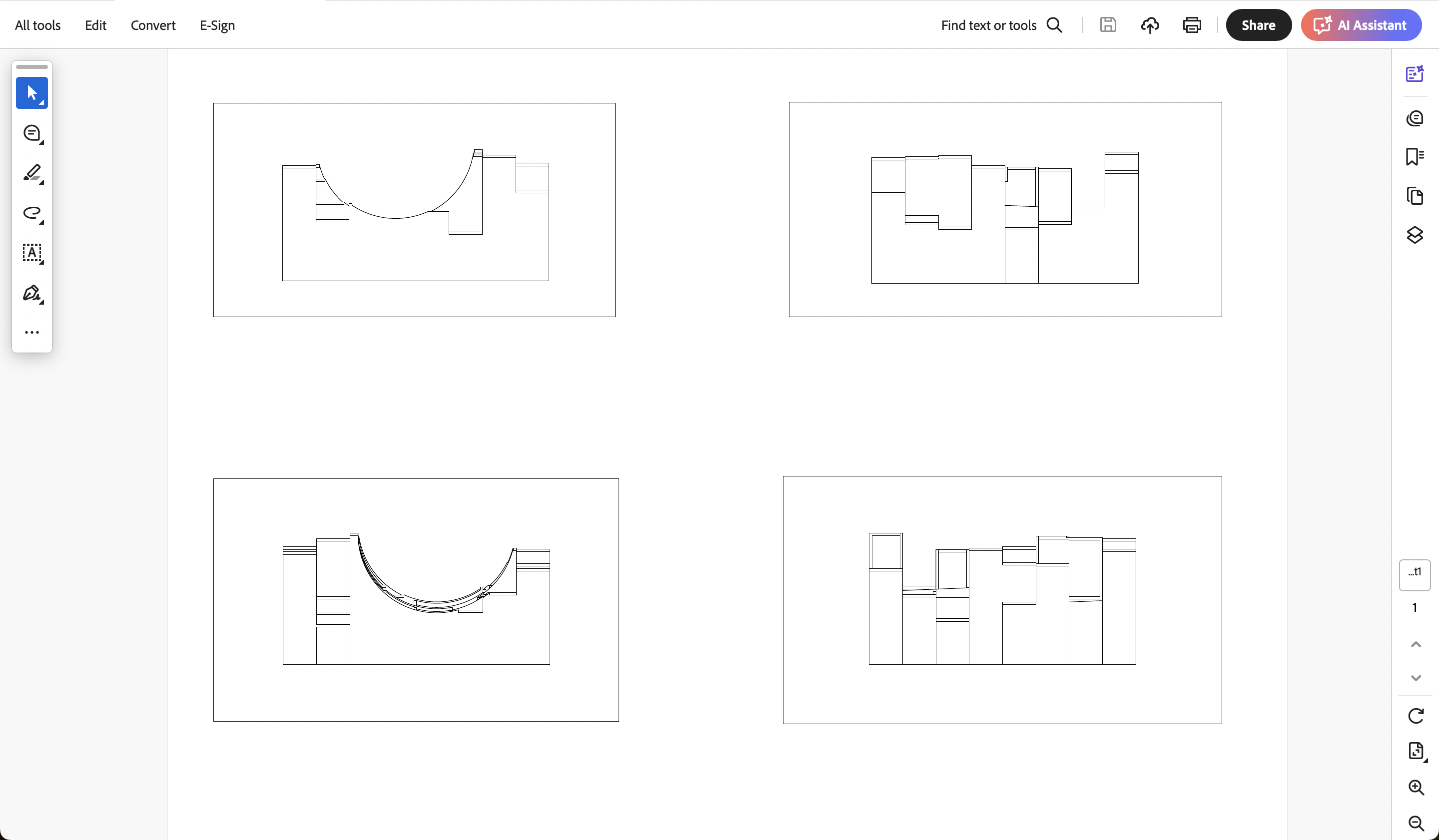Viewport: 1439px width, 840px height.
Task: Open the generative summary panel icon
Action: click(x=1415, y=74)
